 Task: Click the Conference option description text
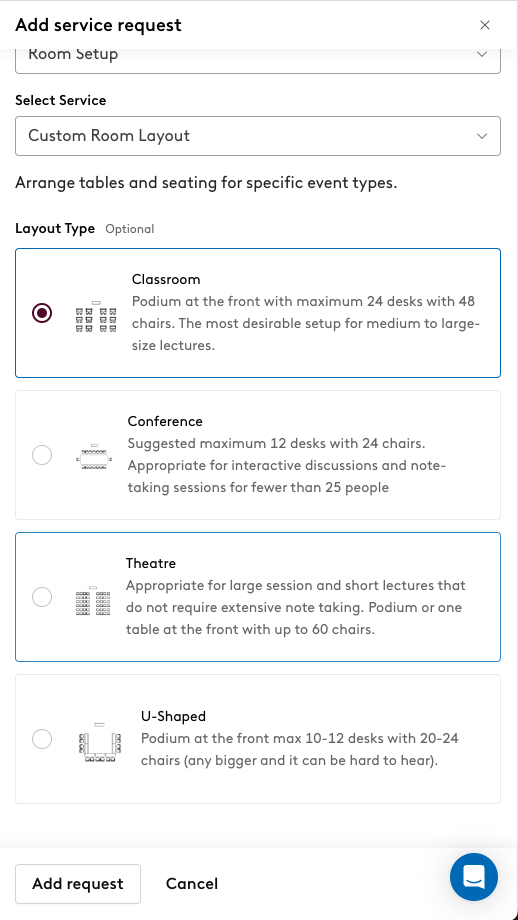coord(287,465)
